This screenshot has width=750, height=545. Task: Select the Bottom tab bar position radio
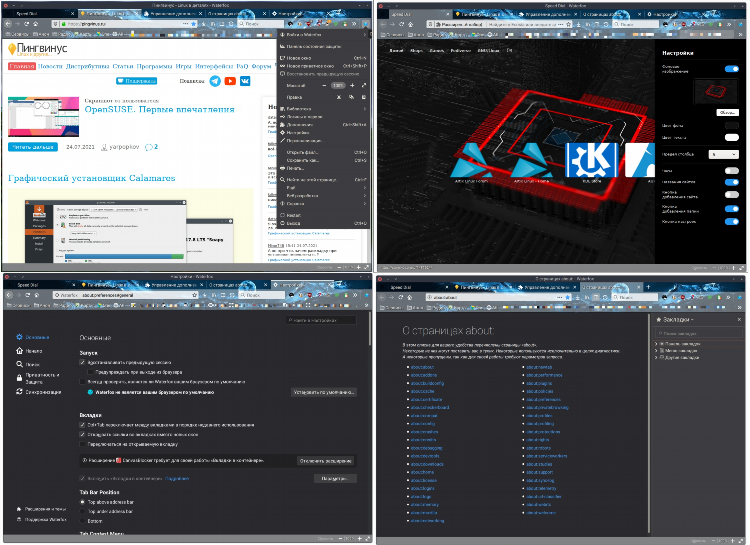tap(82, 521)
